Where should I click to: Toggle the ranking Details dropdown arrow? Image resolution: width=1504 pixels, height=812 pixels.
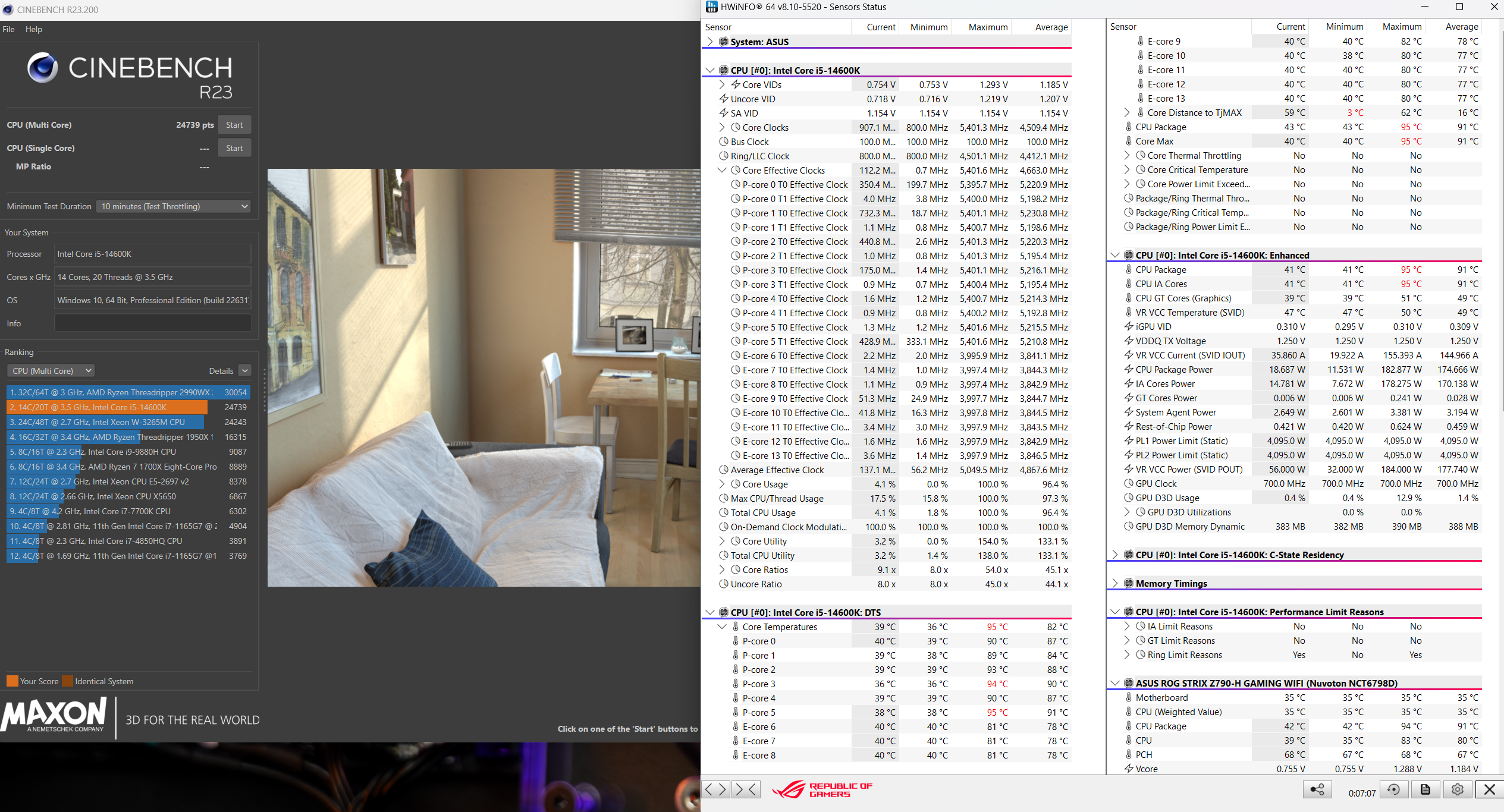click(244, 371)
